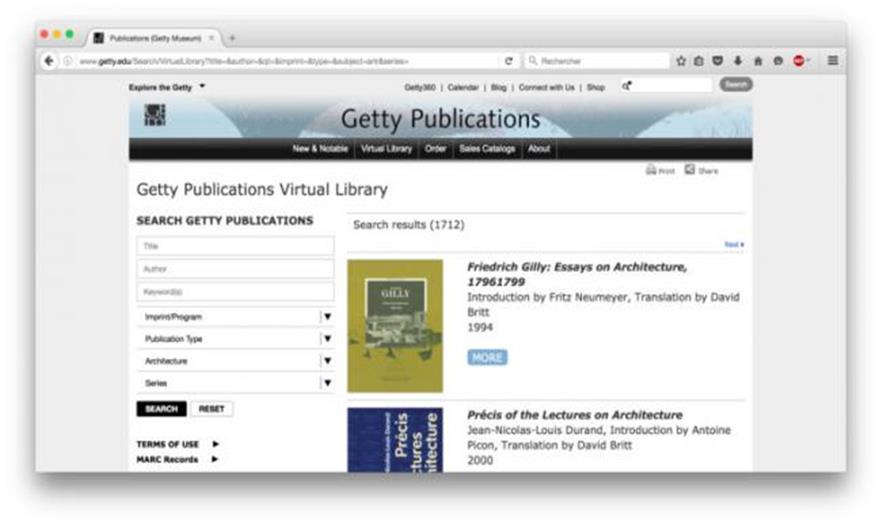The image size is (882, 526).
Task: Open the Virtual Library nav tab
Action: (x=386, y=149)
